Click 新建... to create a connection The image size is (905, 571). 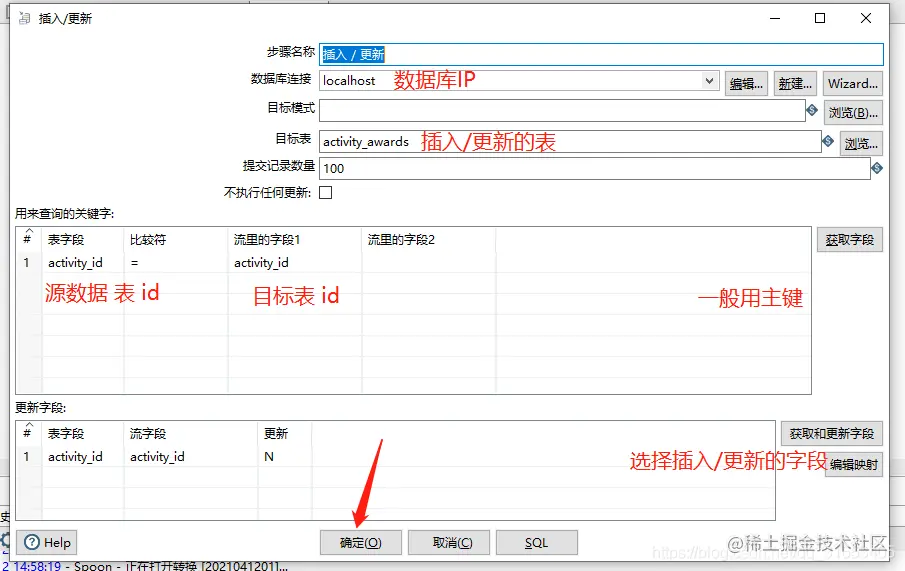coord(795,84)
